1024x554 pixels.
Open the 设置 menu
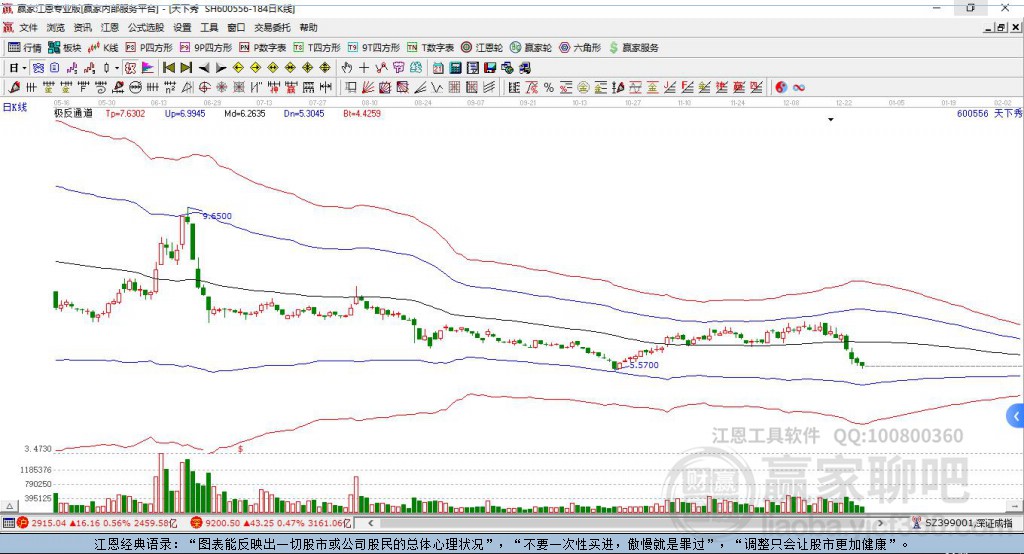click(x=182, y=27)
